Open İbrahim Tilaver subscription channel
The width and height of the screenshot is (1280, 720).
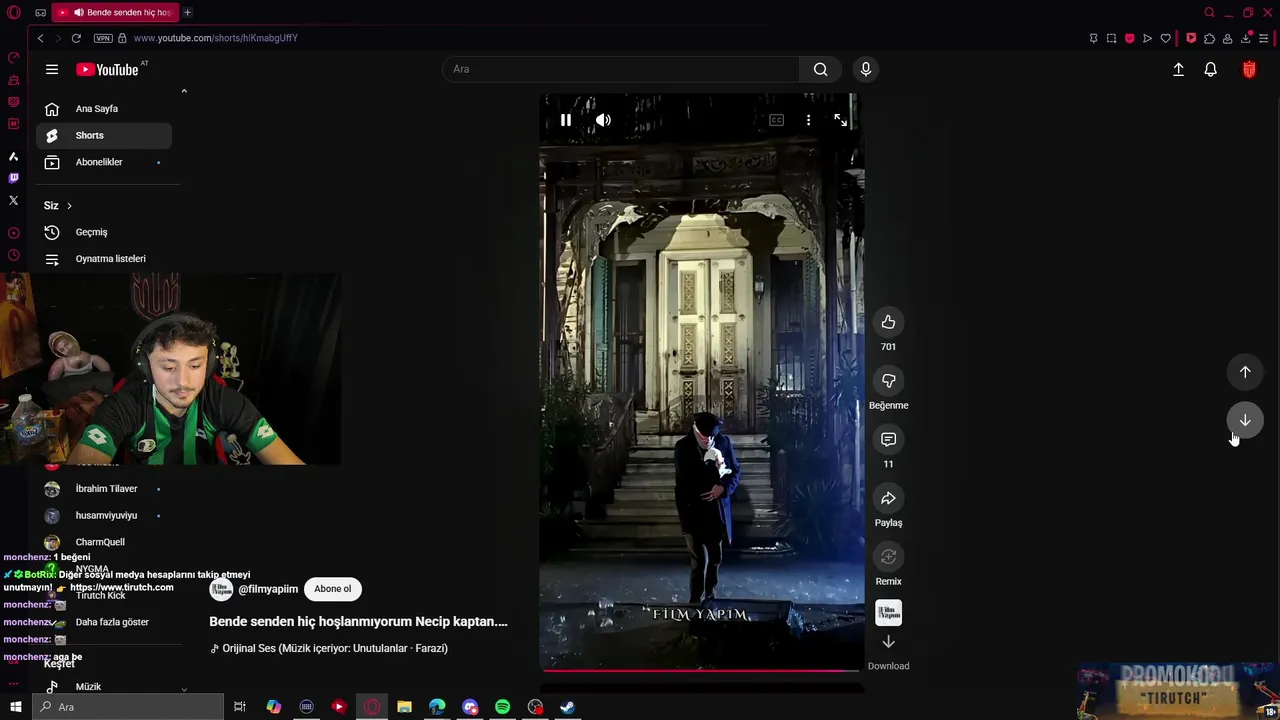pos(104,489)
